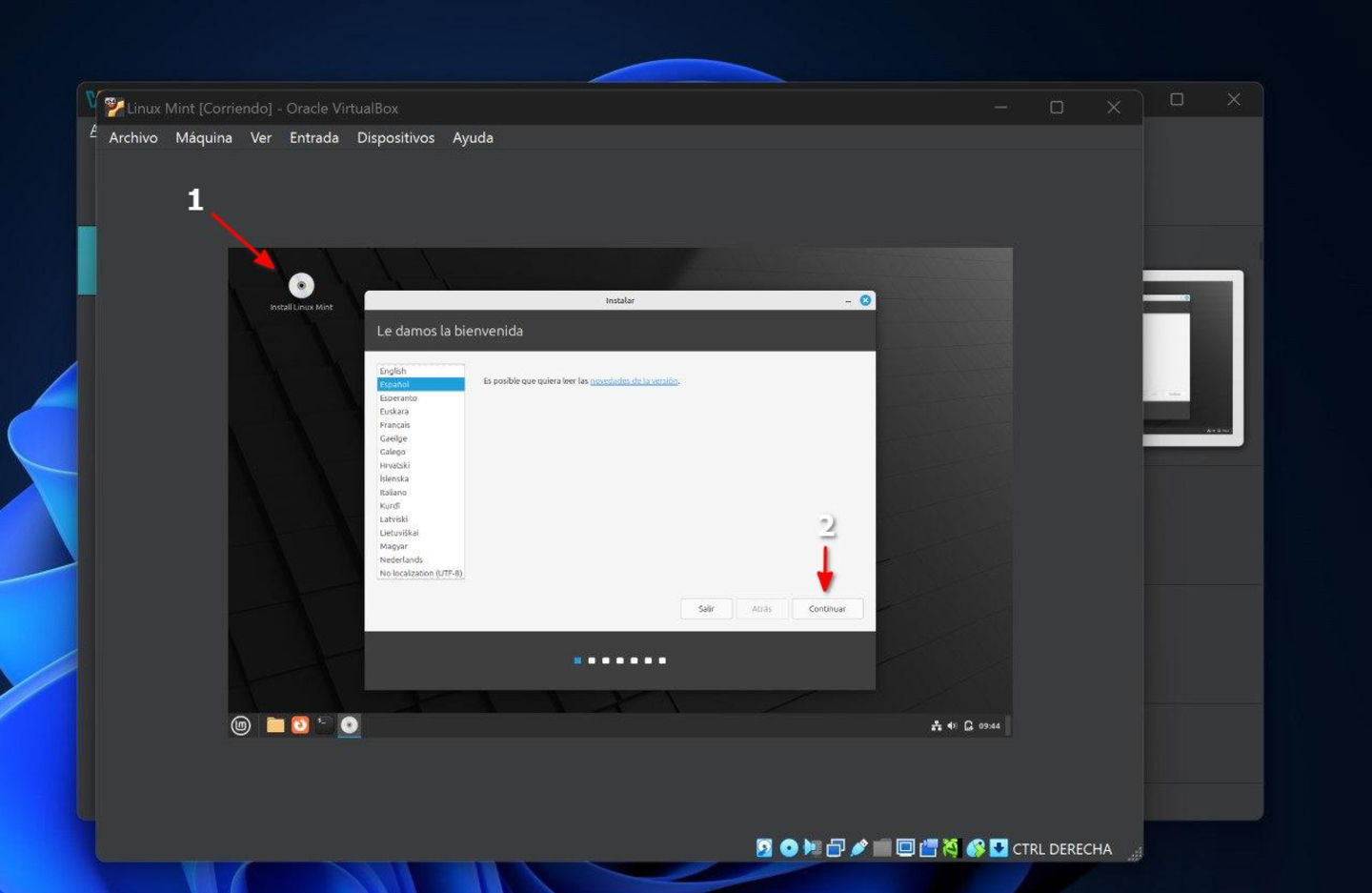Click the Salir button
The height and width of the screenshot is (893, 1372).
tap(706, 609)
